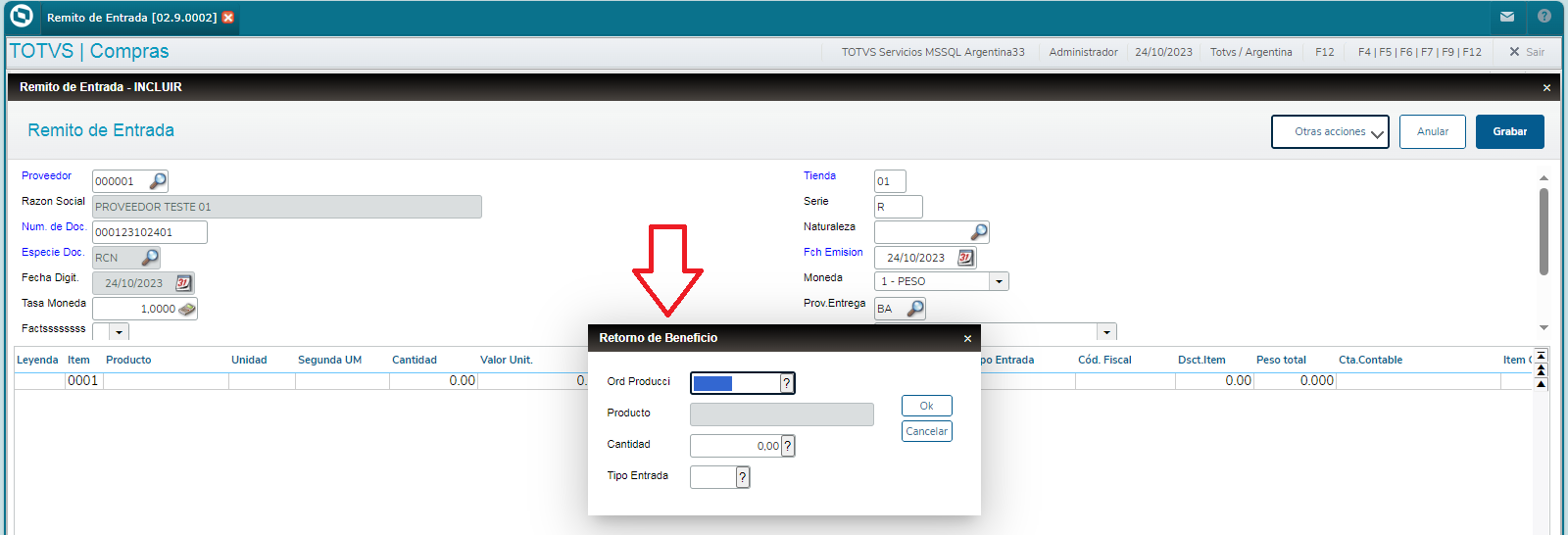1568x535 pixels.
Task: Open the Prov.Entrega search magnifier
Action: point(915,308)
